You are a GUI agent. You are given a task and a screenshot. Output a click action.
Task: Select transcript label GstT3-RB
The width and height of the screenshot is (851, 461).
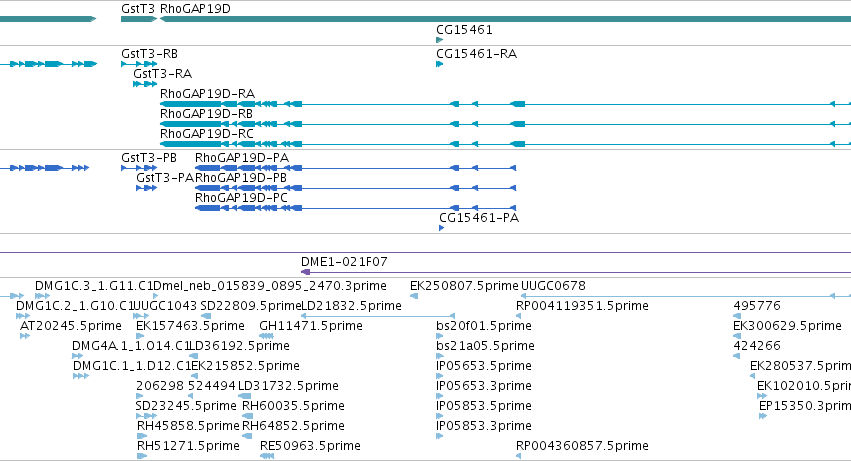pyautogui.click(x=149, y=54)
